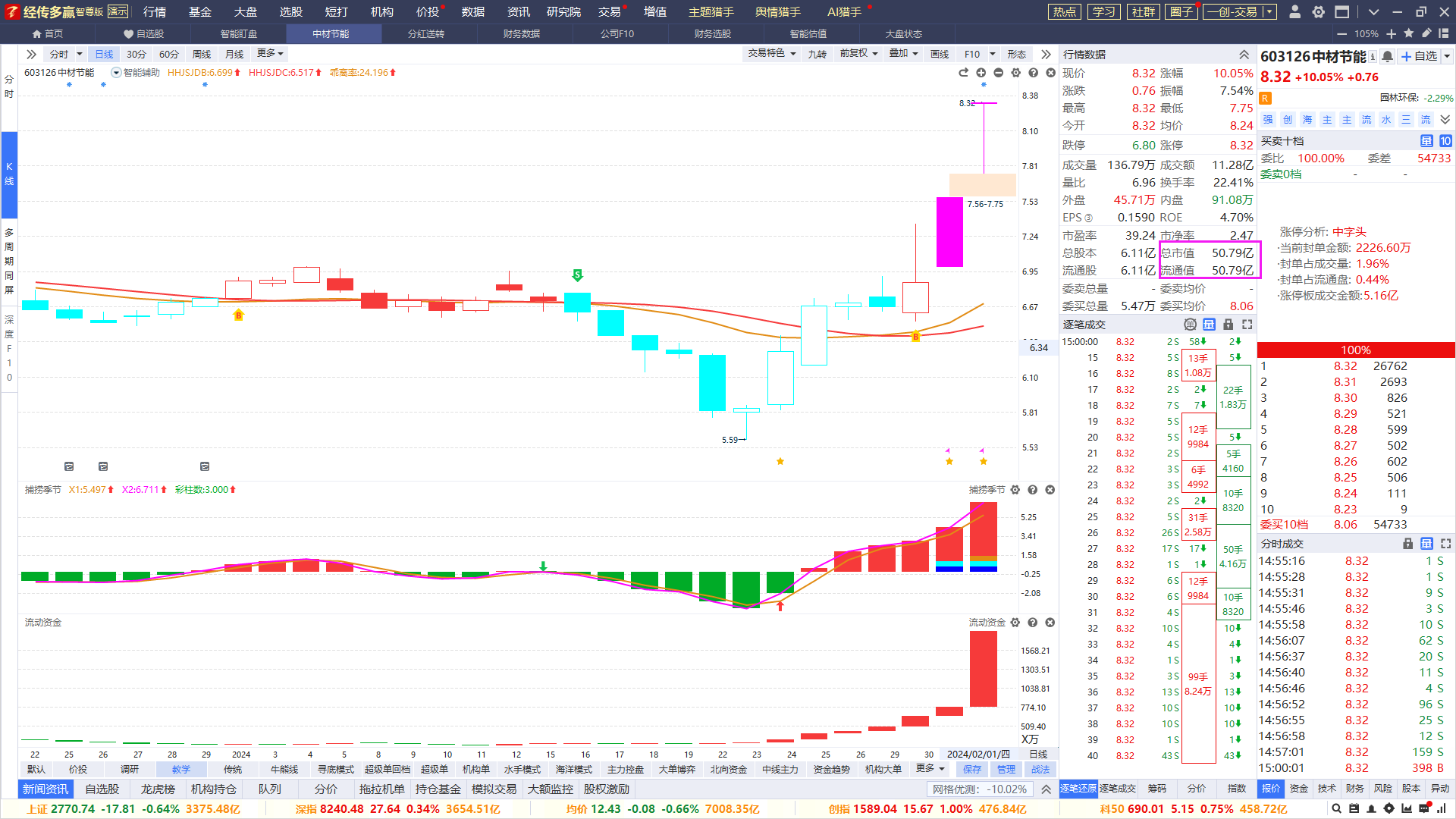
Task: Toggle 量 view in 分时成交 header
Action: pyautogui.click(x=1426, y=544)
